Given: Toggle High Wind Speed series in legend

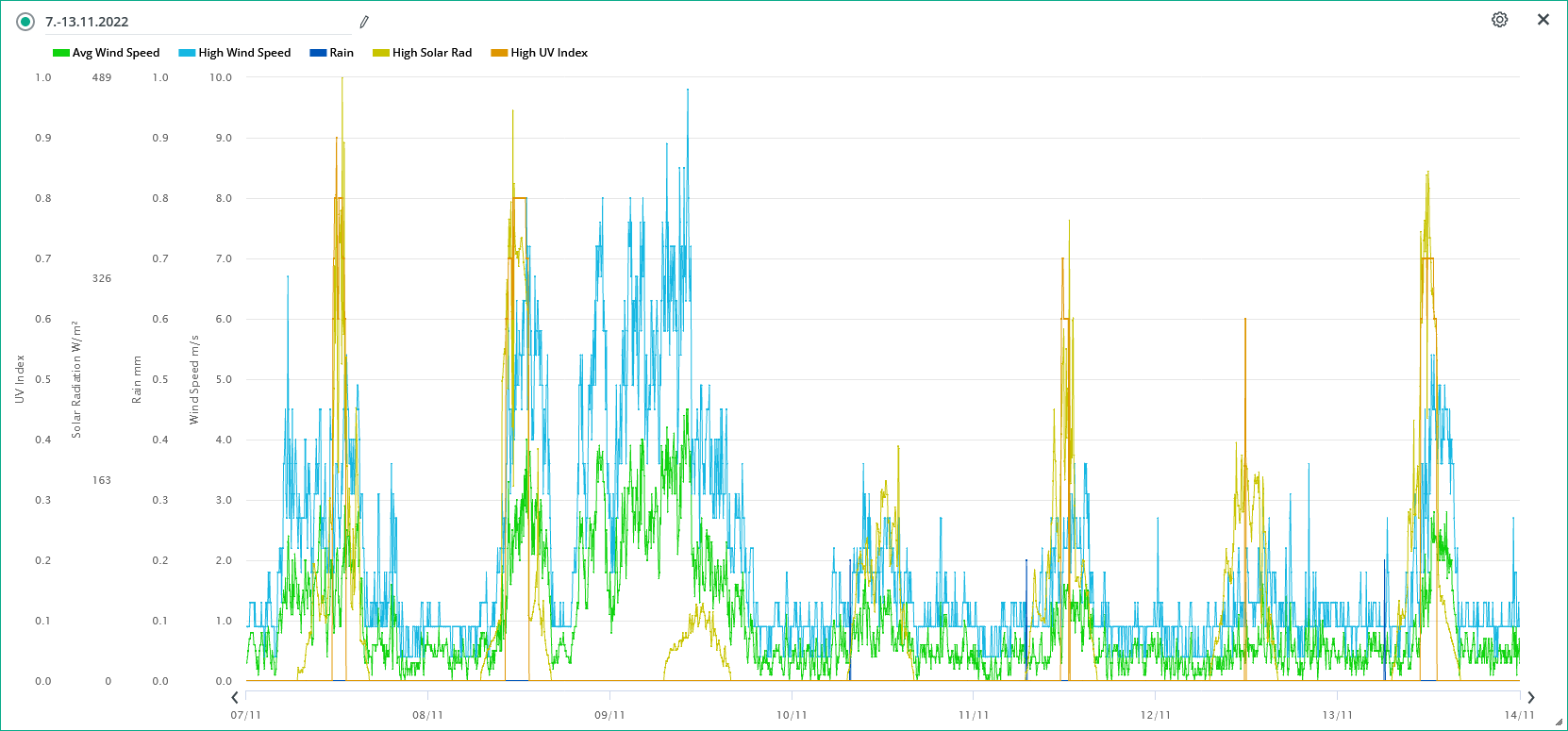Looking at the screenshot, I should 244,53.
